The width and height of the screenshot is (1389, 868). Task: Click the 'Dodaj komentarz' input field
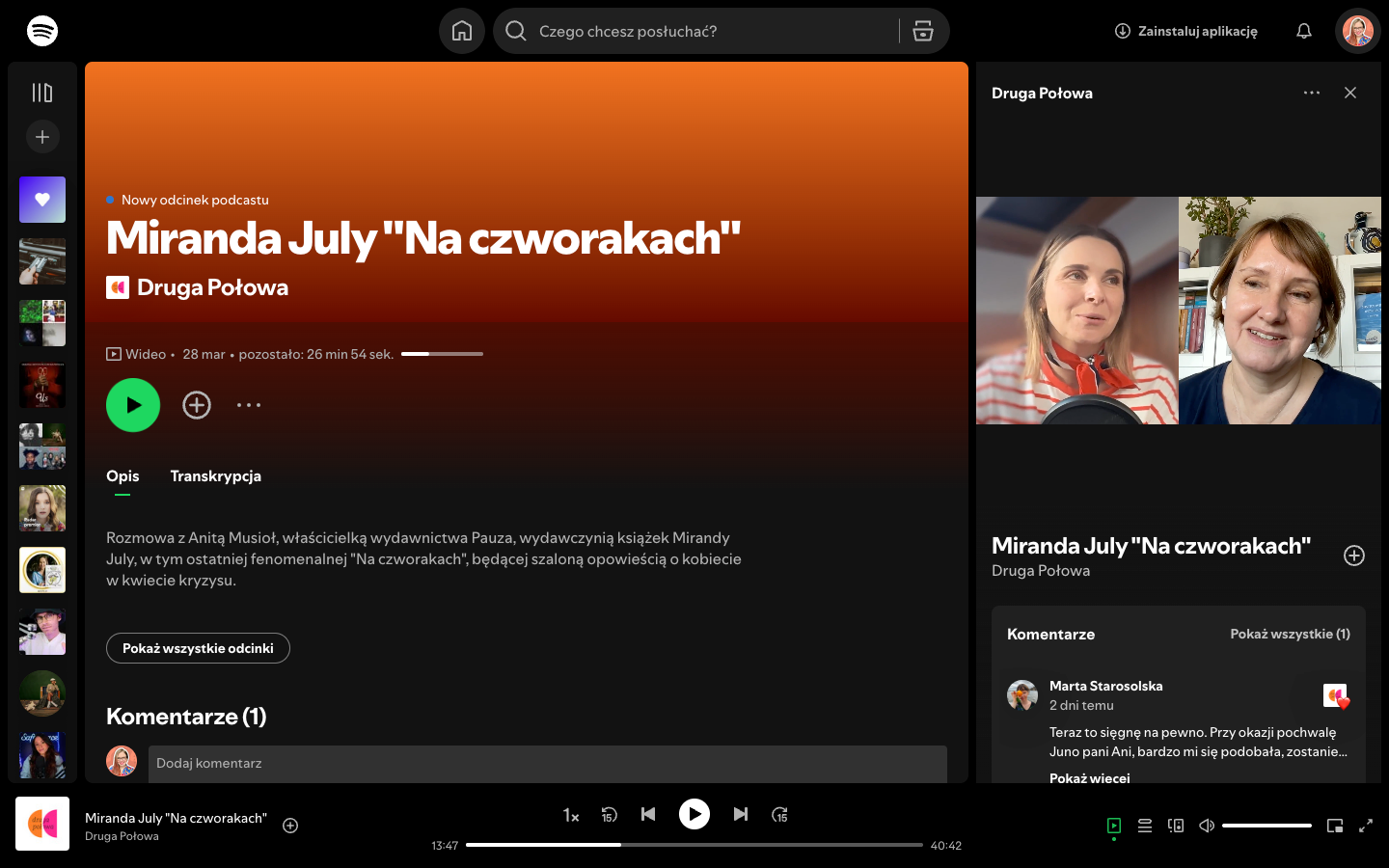[546, 763]
